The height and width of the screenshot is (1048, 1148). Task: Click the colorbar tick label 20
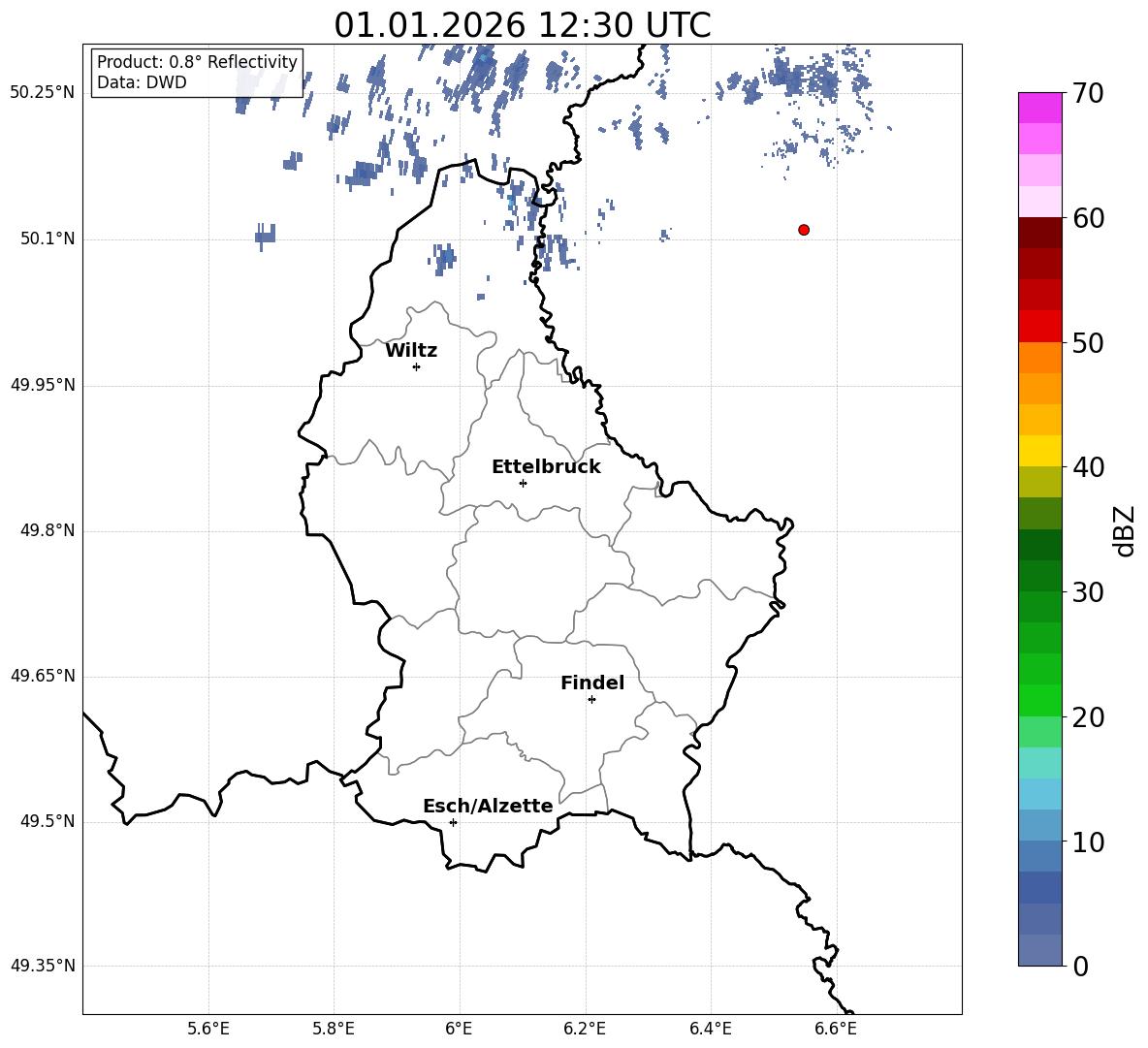tap(1088, 717)
